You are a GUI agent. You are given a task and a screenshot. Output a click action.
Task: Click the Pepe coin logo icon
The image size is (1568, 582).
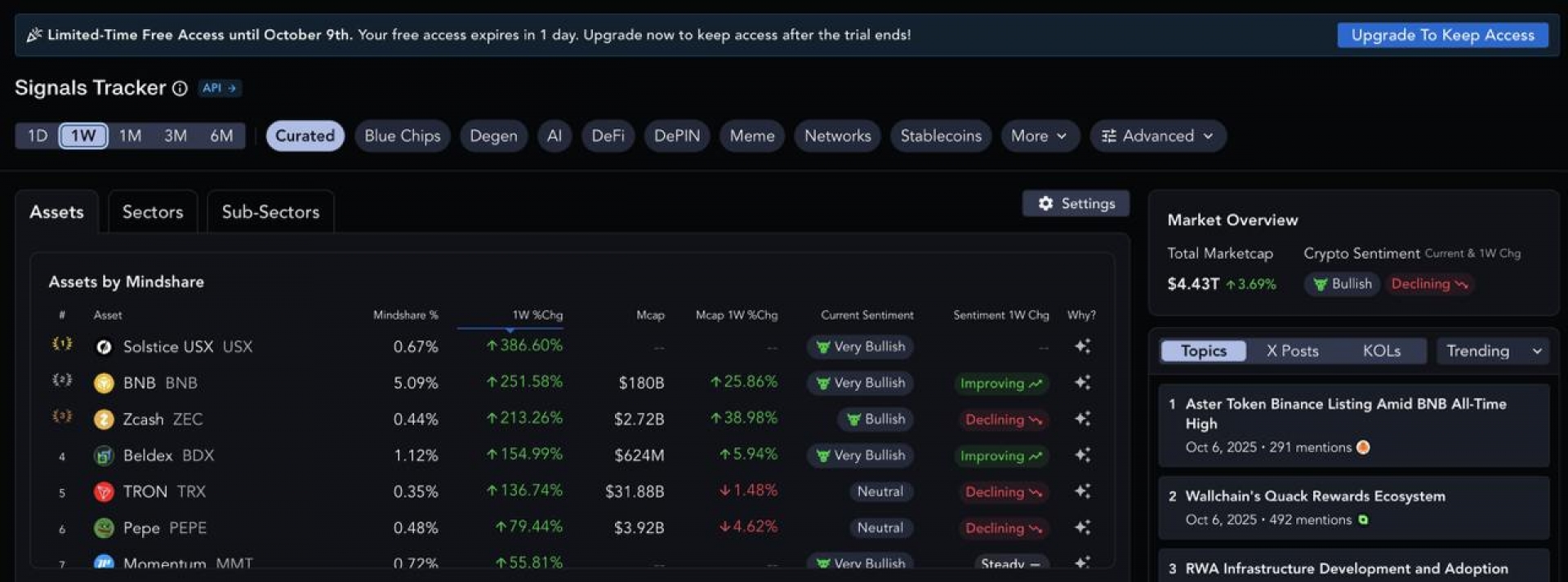pos(104,528)
